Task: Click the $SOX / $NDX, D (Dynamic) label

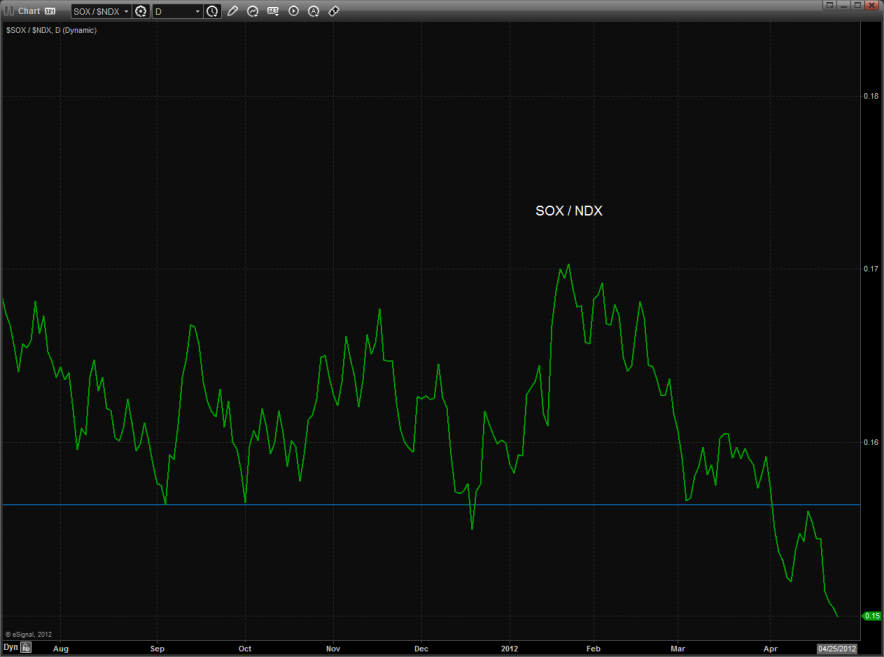Action: point(51,30)
